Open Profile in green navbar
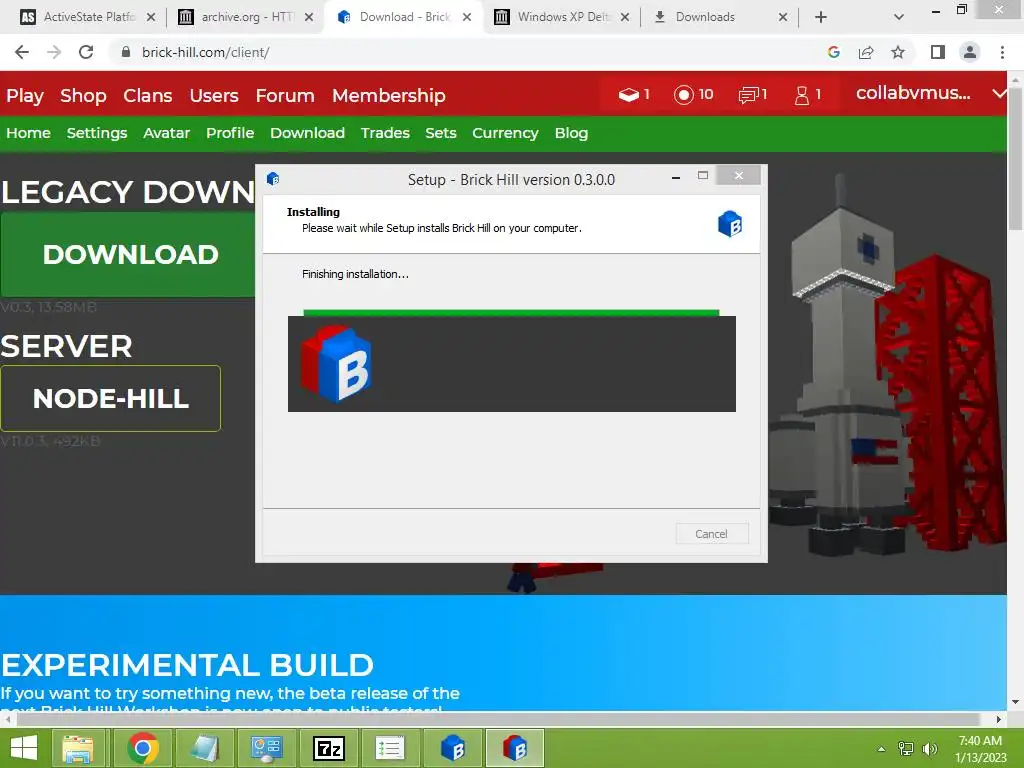Screen dimensions: 1024x768 click(230, 133)
